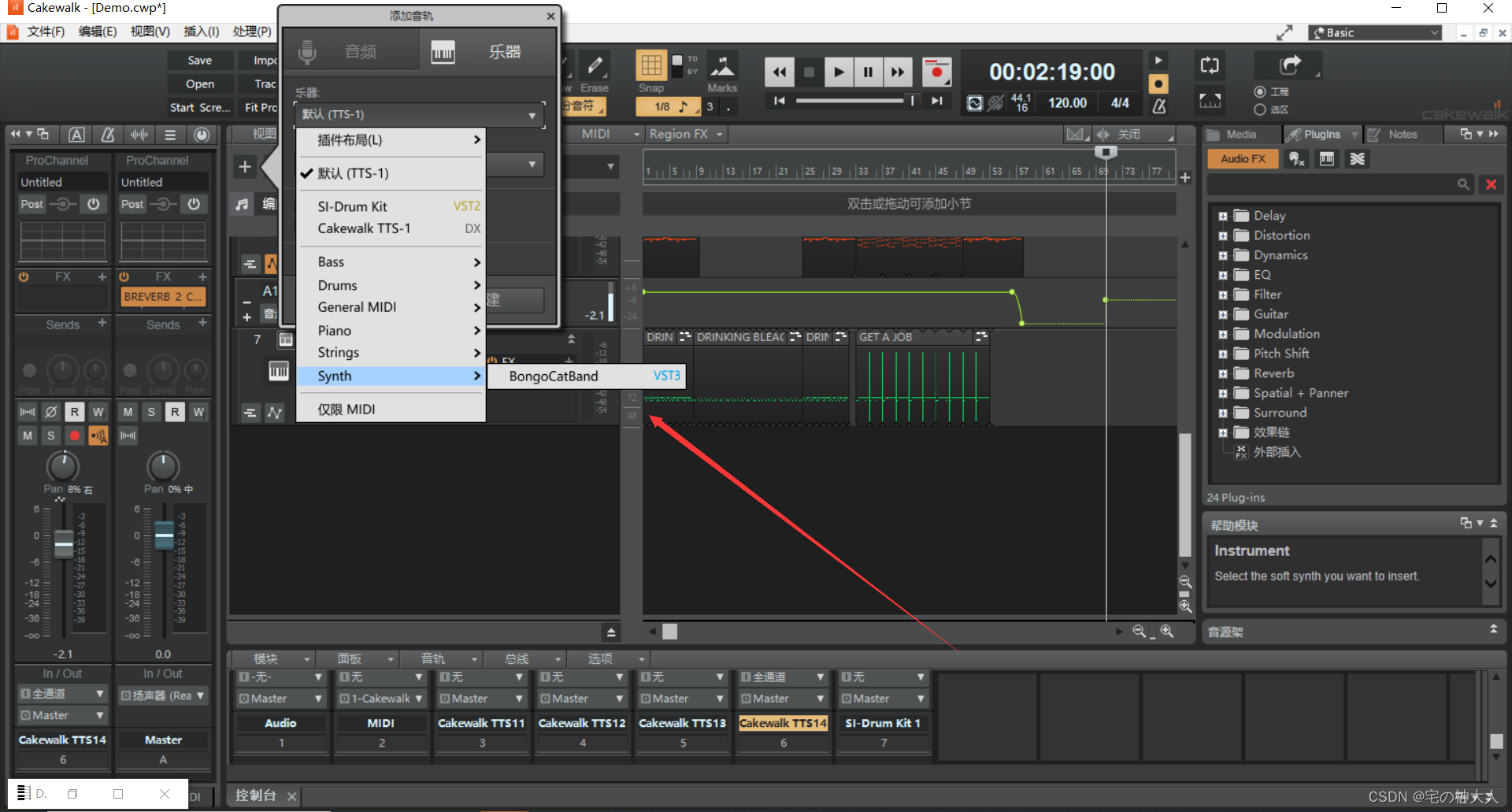Fast forward the transport

point(898,72)
